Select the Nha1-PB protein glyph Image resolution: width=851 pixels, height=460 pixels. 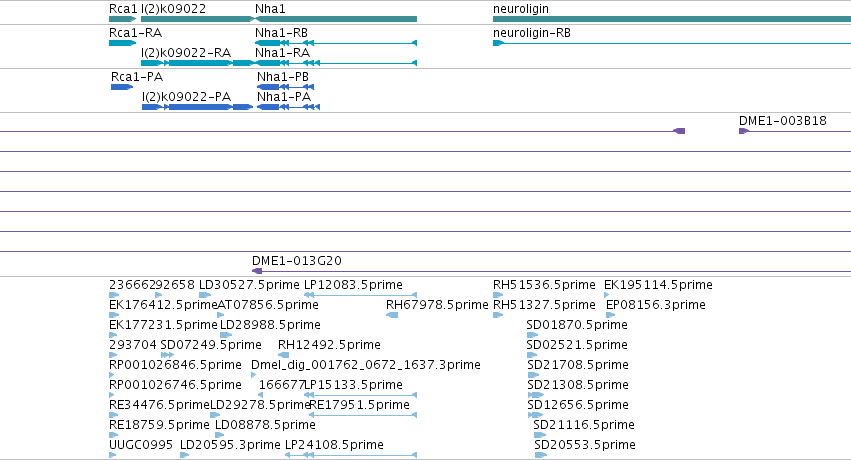[x=285, y=87]
